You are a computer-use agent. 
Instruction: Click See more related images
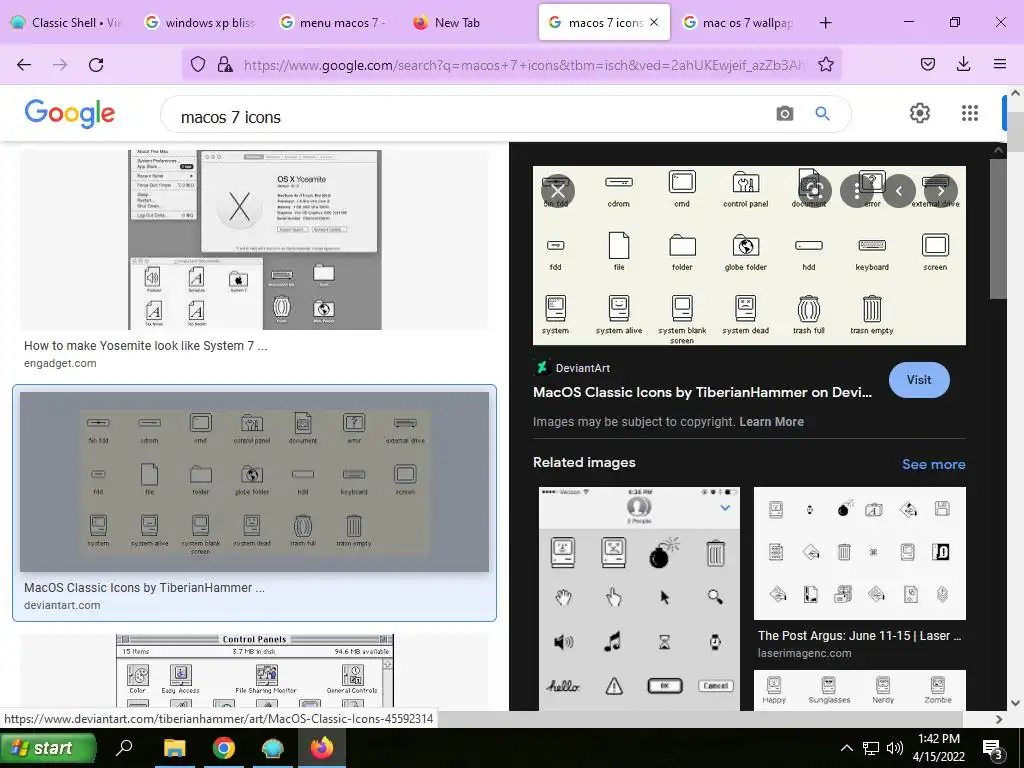(933, 464)
